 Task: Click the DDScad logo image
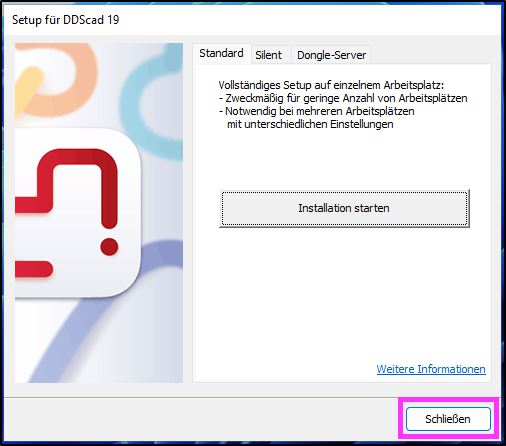tap(99, 213)
